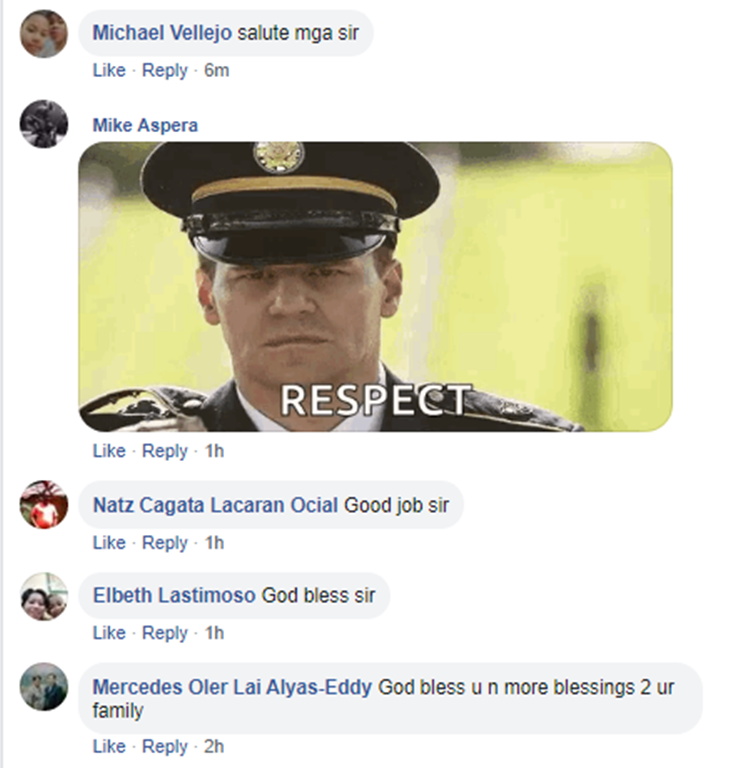The height and width of the screenshot is (768, 750).
Task: Reply to Michael Vellejo's comment
Action: (165, 71)
